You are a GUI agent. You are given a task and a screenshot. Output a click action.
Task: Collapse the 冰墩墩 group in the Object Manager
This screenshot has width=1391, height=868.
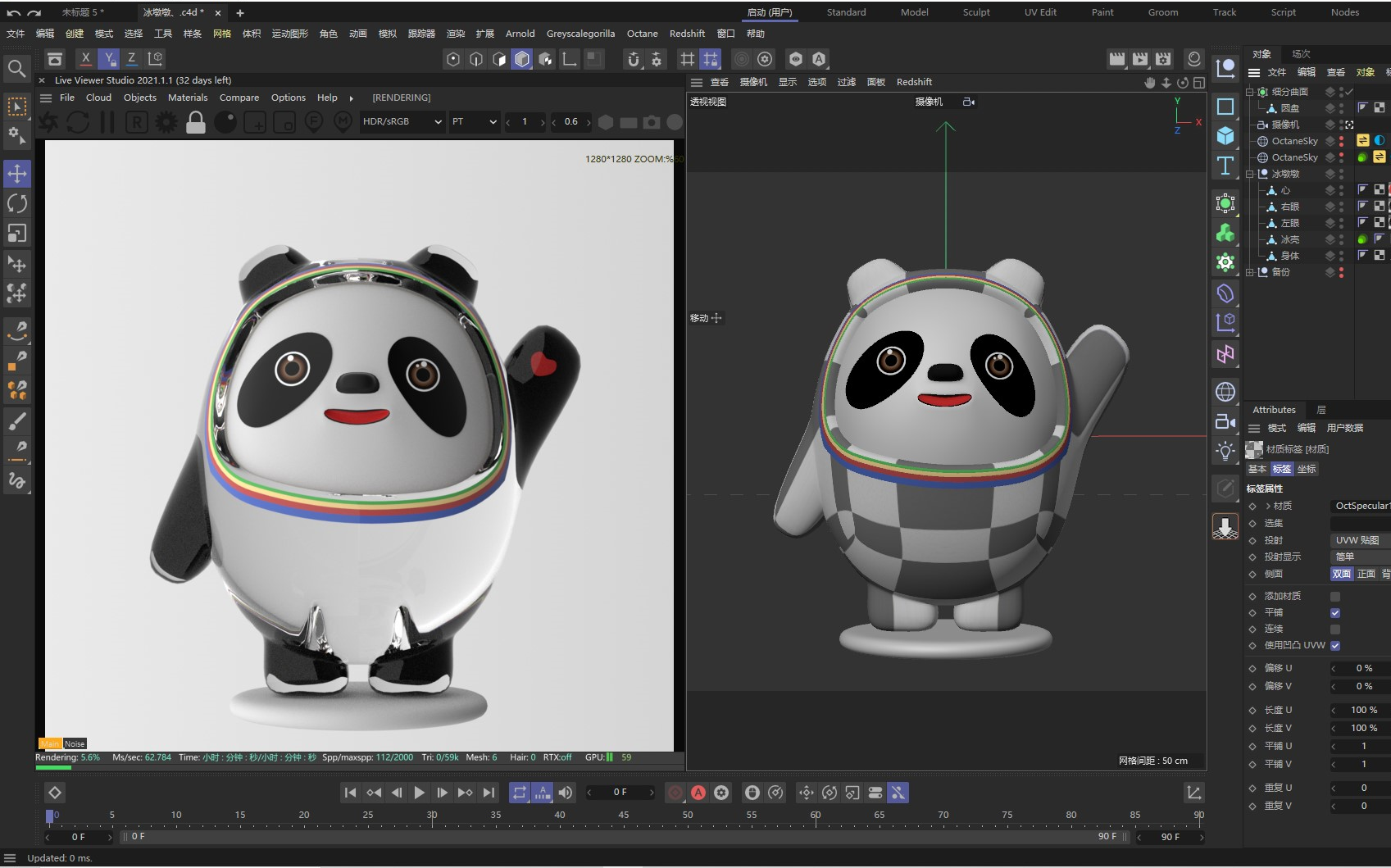[1250, 174]
